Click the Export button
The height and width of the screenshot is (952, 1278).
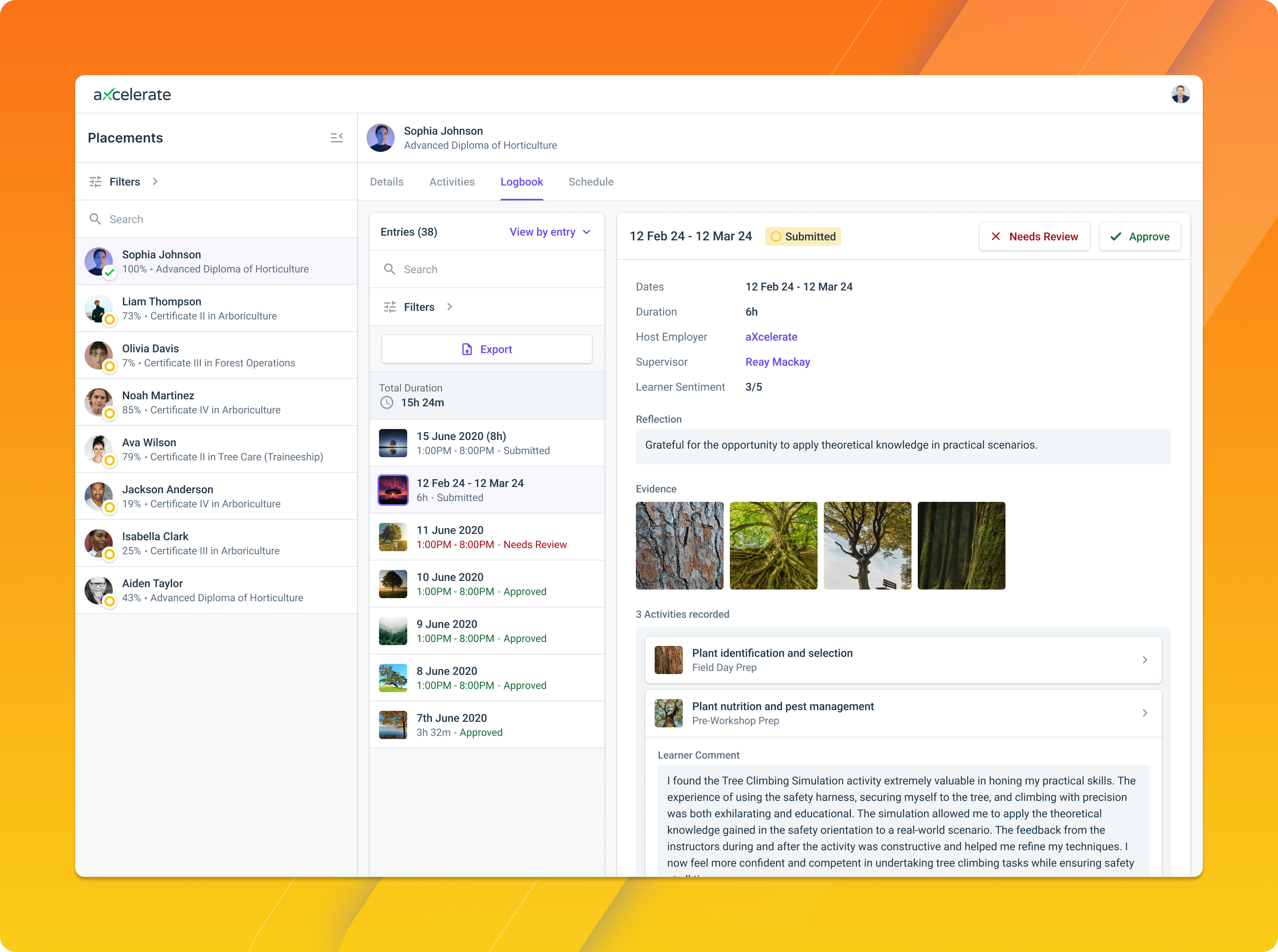pos(487,349)
